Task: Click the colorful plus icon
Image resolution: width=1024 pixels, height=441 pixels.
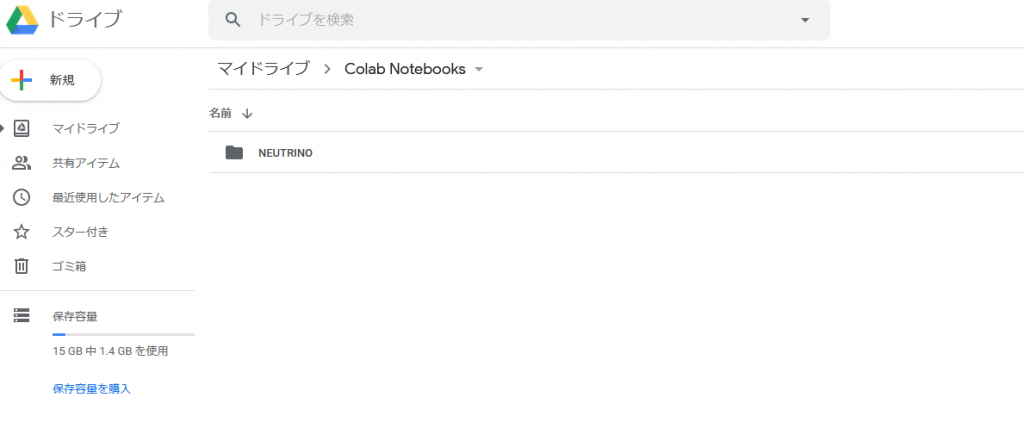Action: [22, 80]
